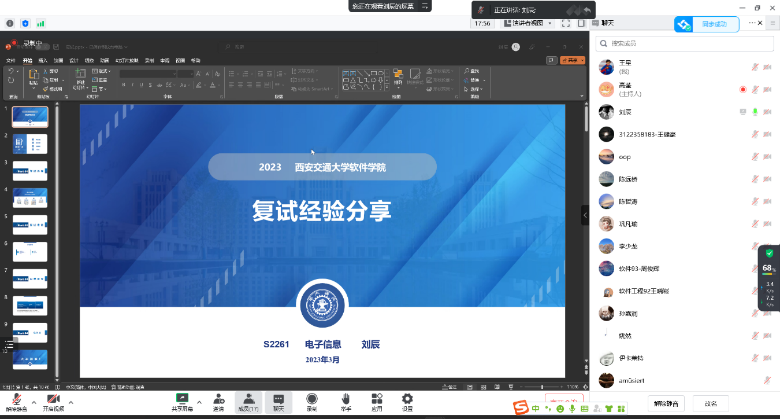The height and width of the screenshot is (419, 780).
Task: Click the fullscreen icon beside view selector
Action: 566,23
